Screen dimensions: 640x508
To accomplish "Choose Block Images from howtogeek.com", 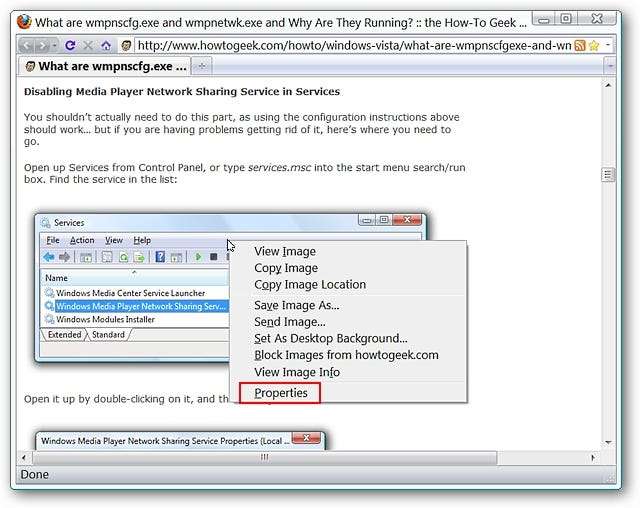I will [349, 355].
